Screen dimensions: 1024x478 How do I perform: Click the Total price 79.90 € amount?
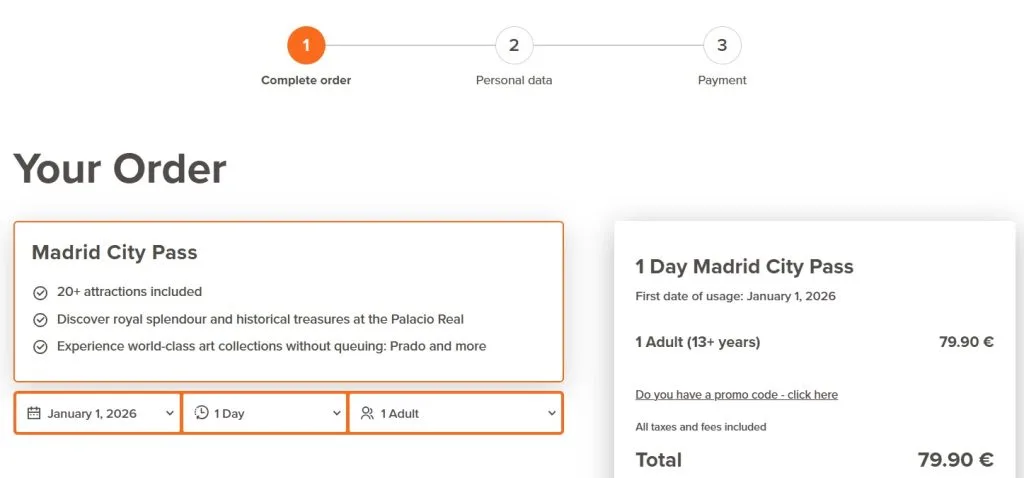coord(955,460)
